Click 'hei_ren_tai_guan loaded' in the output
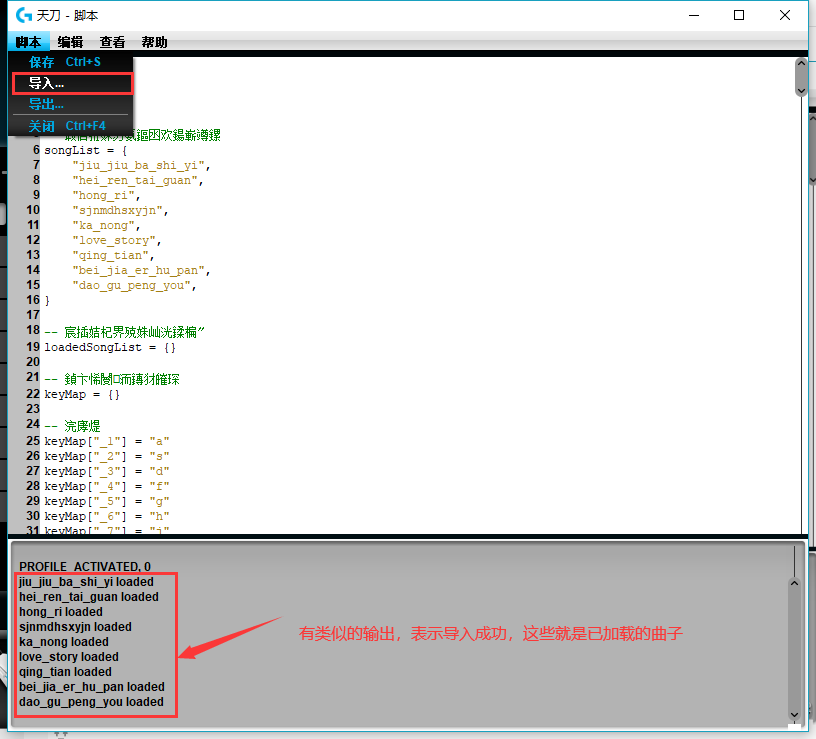 (89, 597)
